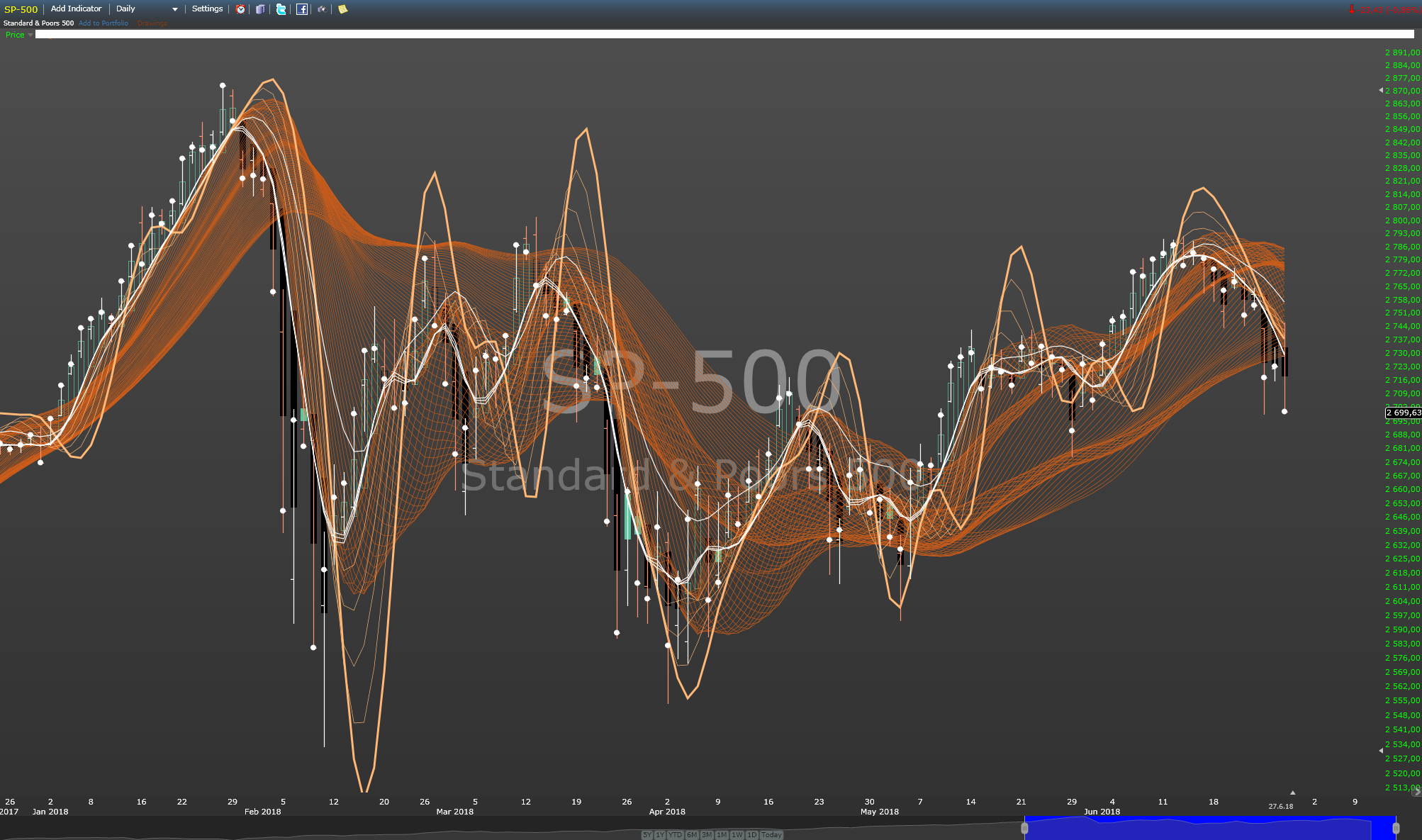Expand the Price dropdown arrow
The height and width of the screenshot is (840, 1422).
coord(30,35)
